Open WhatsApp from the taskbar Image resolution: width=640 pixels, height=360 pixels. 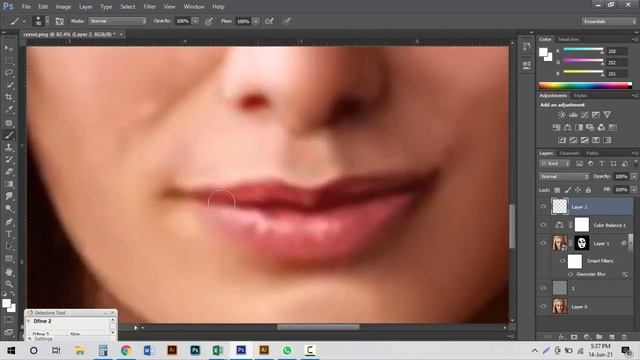click(x=287, y=350)
